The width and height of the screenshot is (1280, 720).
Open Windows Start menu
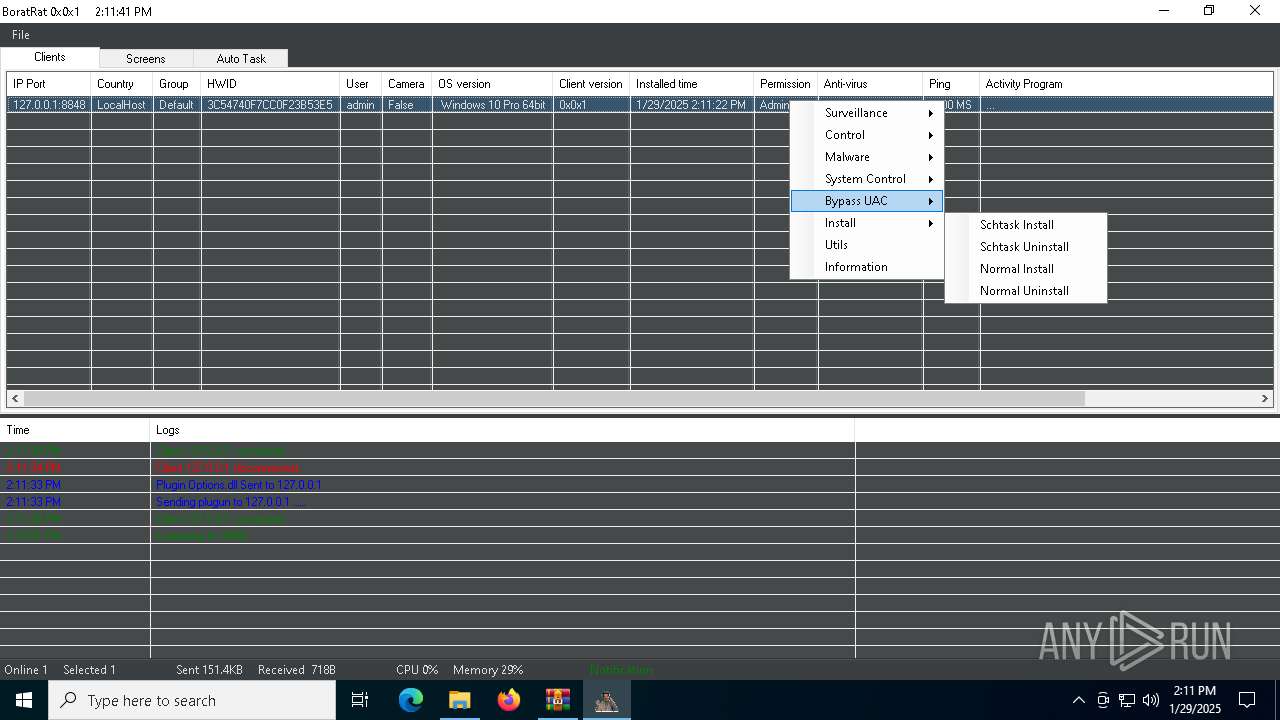(24, 700)
